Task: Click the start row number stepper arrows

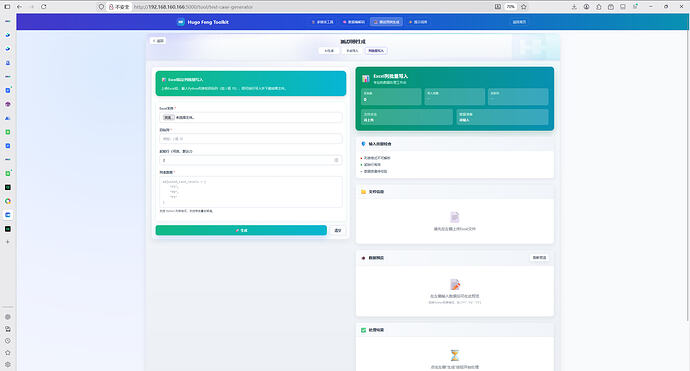Action: pos(336,160)
